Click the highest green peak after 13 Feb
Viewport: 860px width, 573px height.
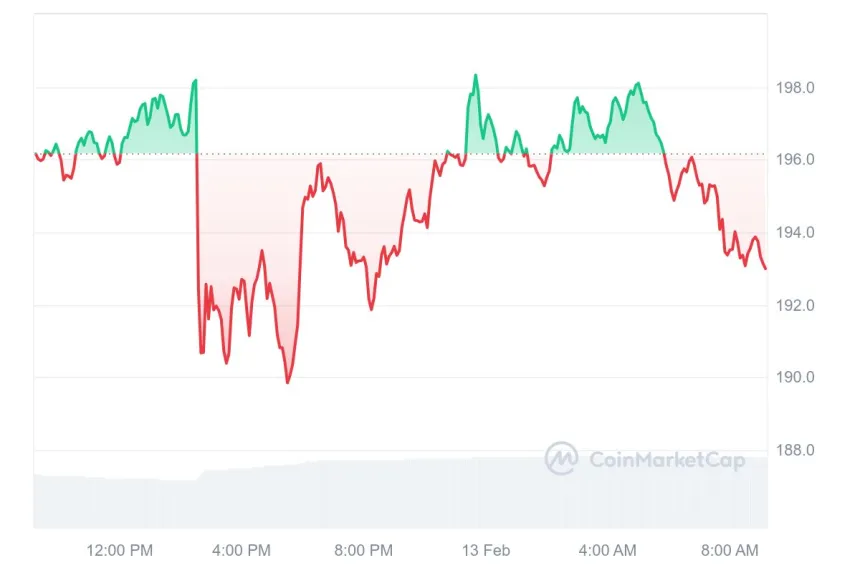click(x=476, y=75)
